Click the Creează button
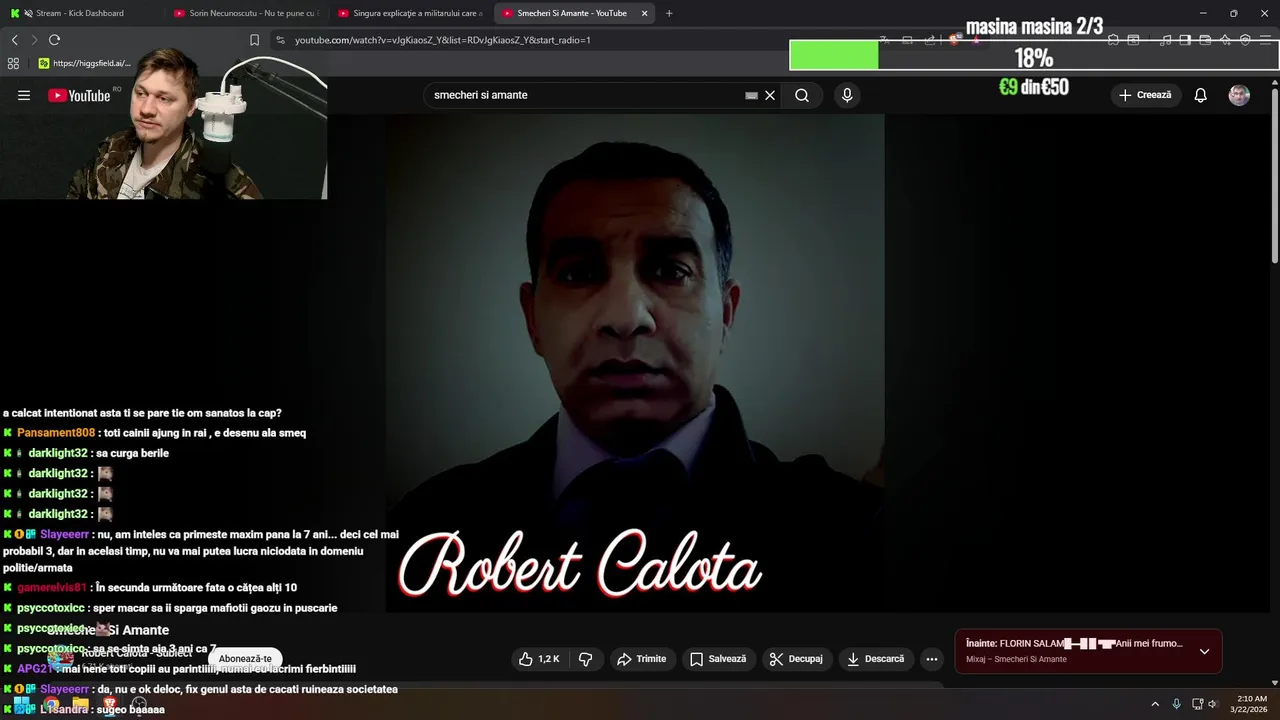The image size is (1280, 720). pos(1145,95)
